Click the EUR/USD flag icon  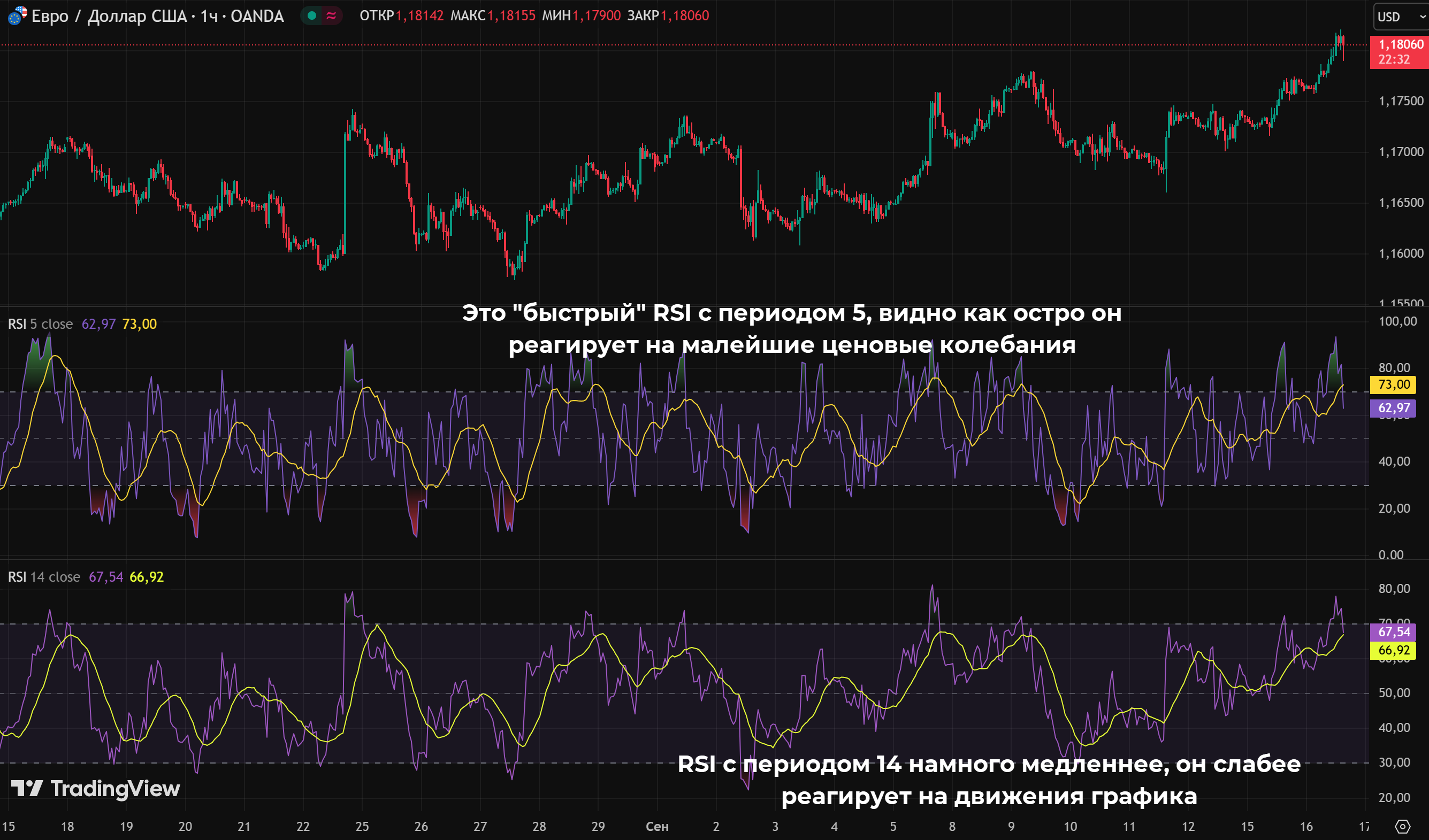17,16
